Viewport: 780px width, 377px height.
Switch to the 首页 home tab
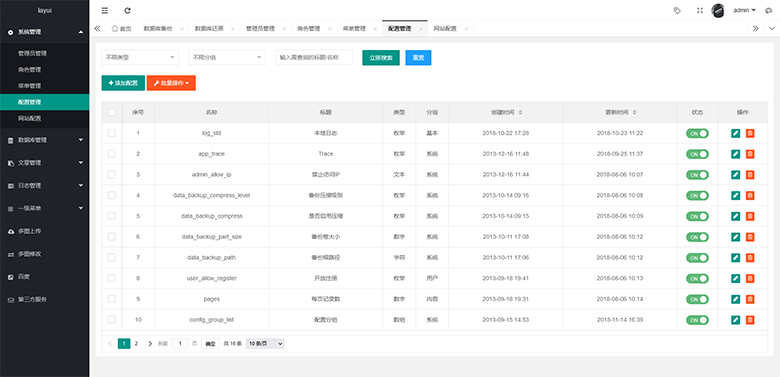click(122, 29)
